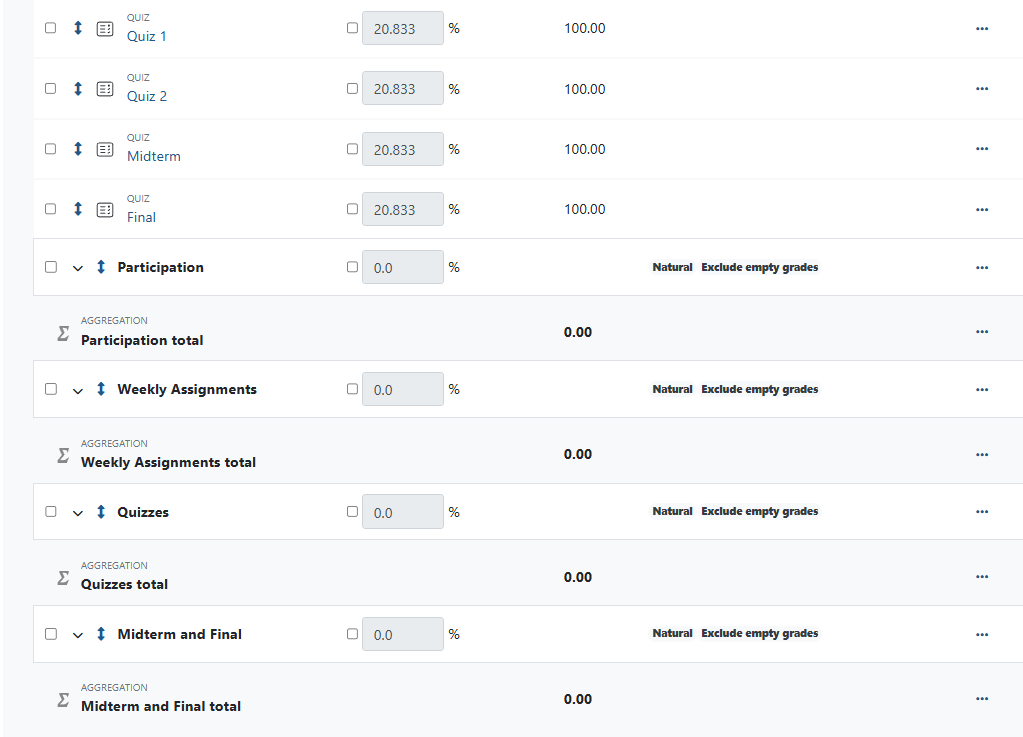Open the options menu for Midterm and Final total

(x=981, y=698)
